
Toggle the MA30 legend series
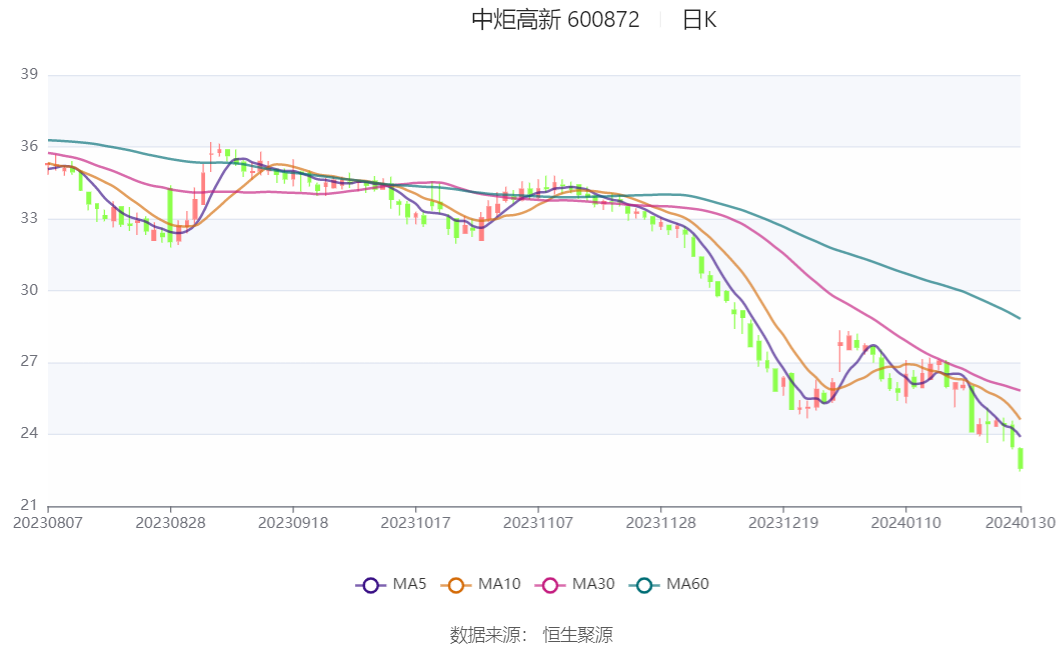(x=574, y=584)
